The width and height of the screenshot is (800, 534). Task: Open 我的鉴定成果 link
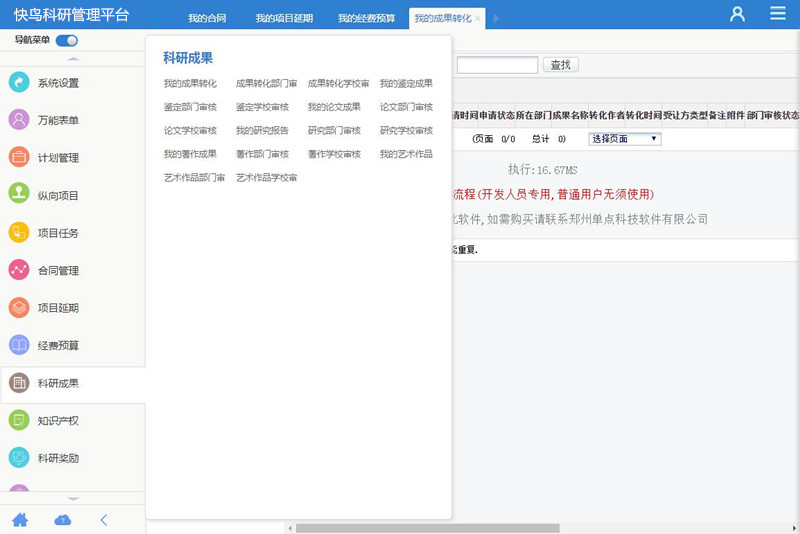406,83
